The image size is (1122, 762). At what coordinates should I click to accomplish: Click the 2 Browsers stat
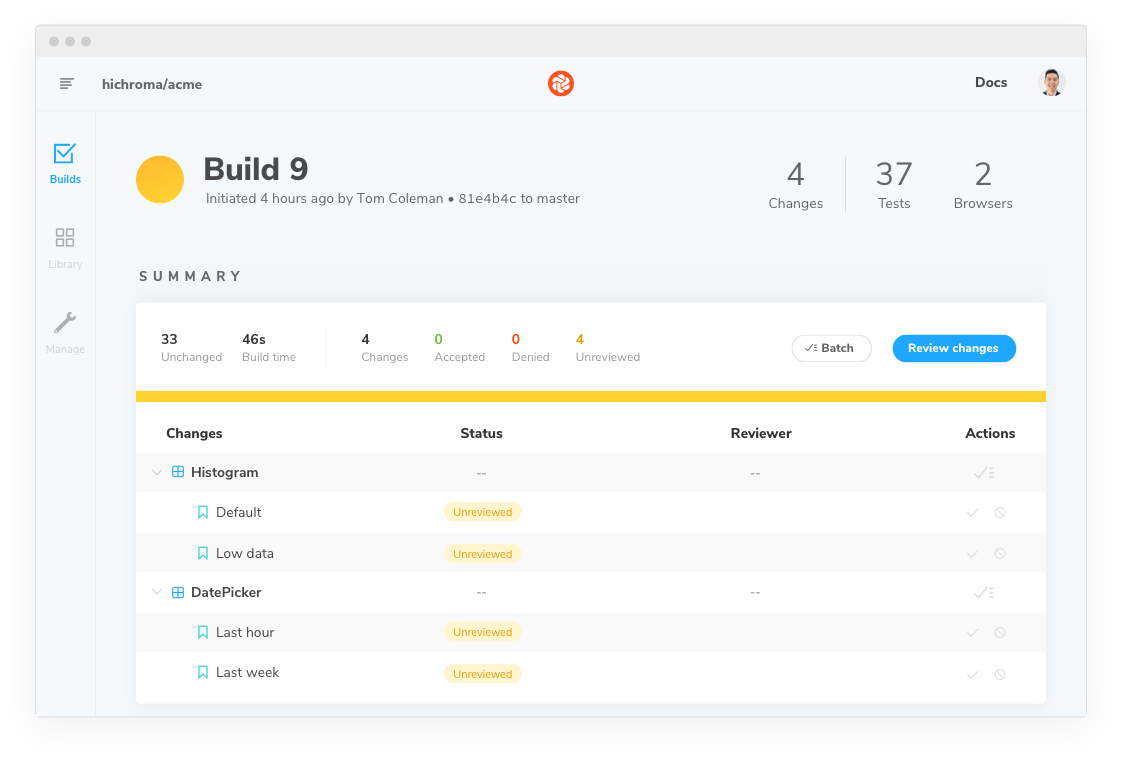click(982, 185)
